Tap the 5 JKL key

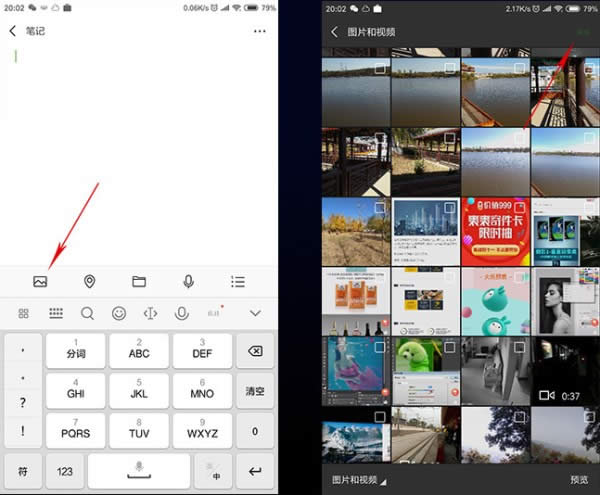[x=139, y=391]
